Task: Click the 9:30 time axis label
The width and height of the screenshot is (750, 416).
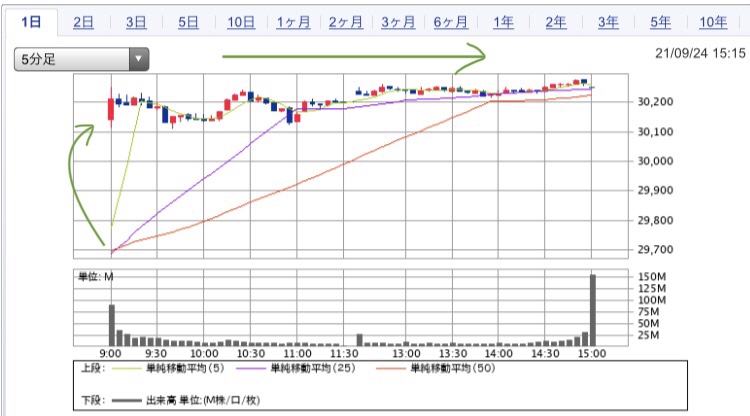Action: tap(156, 354)
